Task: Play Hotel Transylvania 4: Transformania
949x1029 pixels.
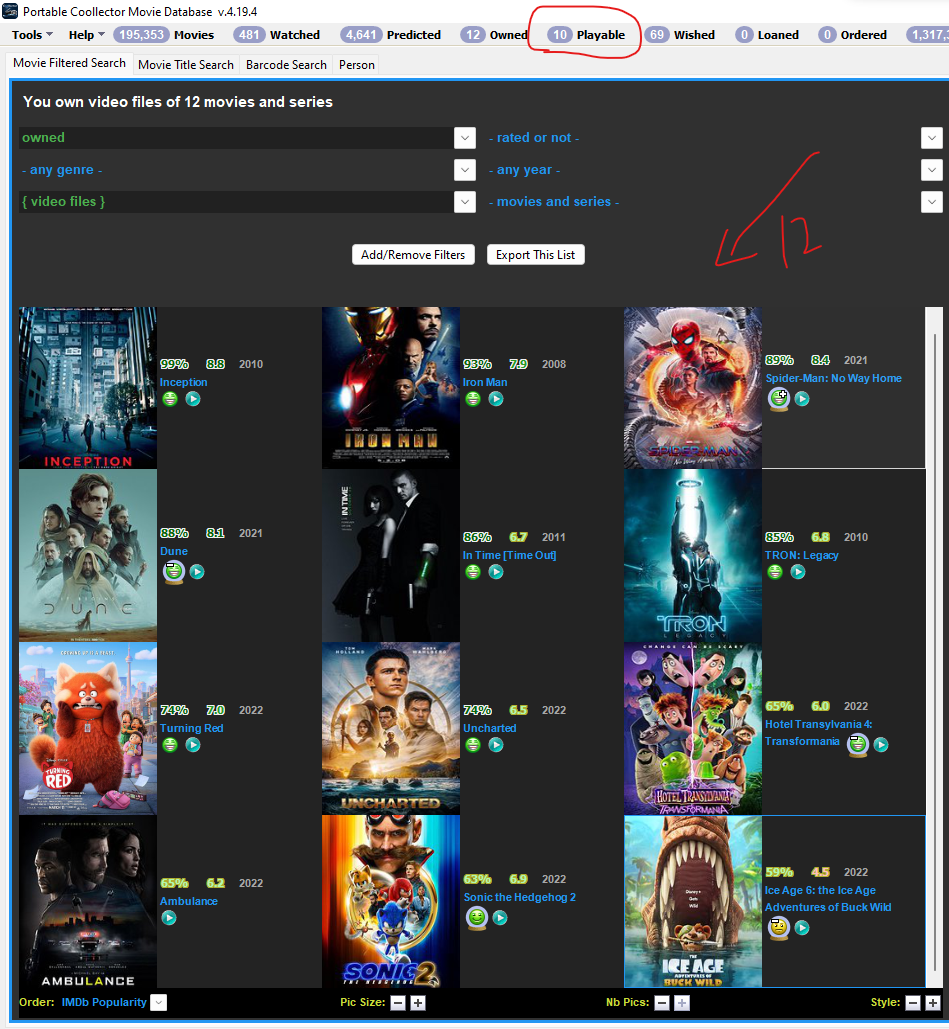Action: point(881,745)
